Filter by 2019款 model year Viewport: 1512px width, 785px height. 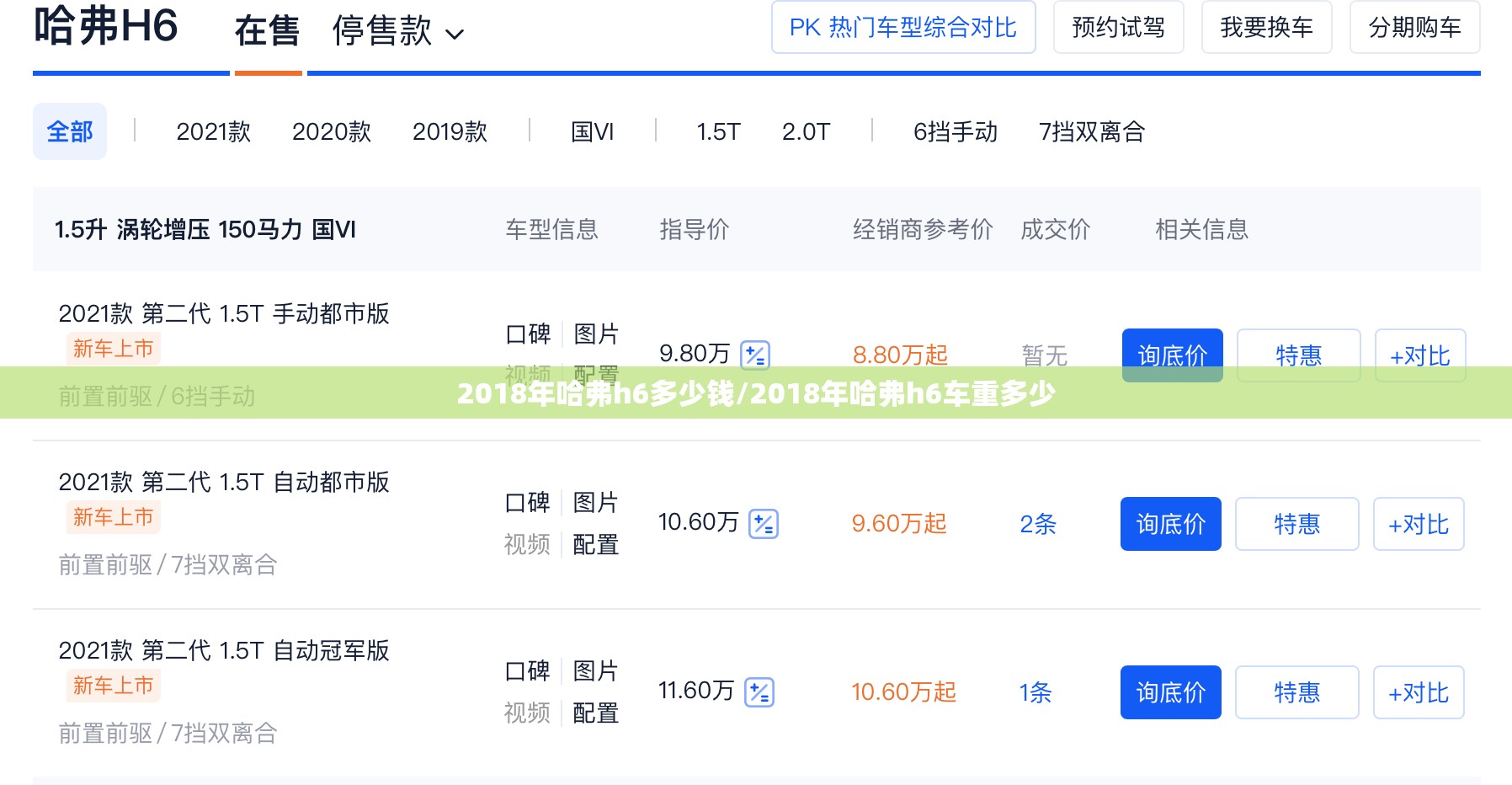pos(450,131)
